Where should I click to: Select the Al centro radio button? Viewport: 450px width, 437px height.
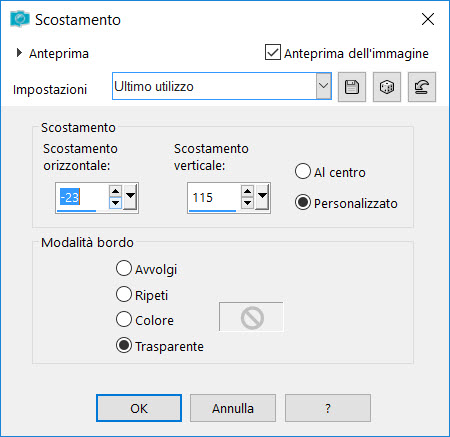coord(303,171)
